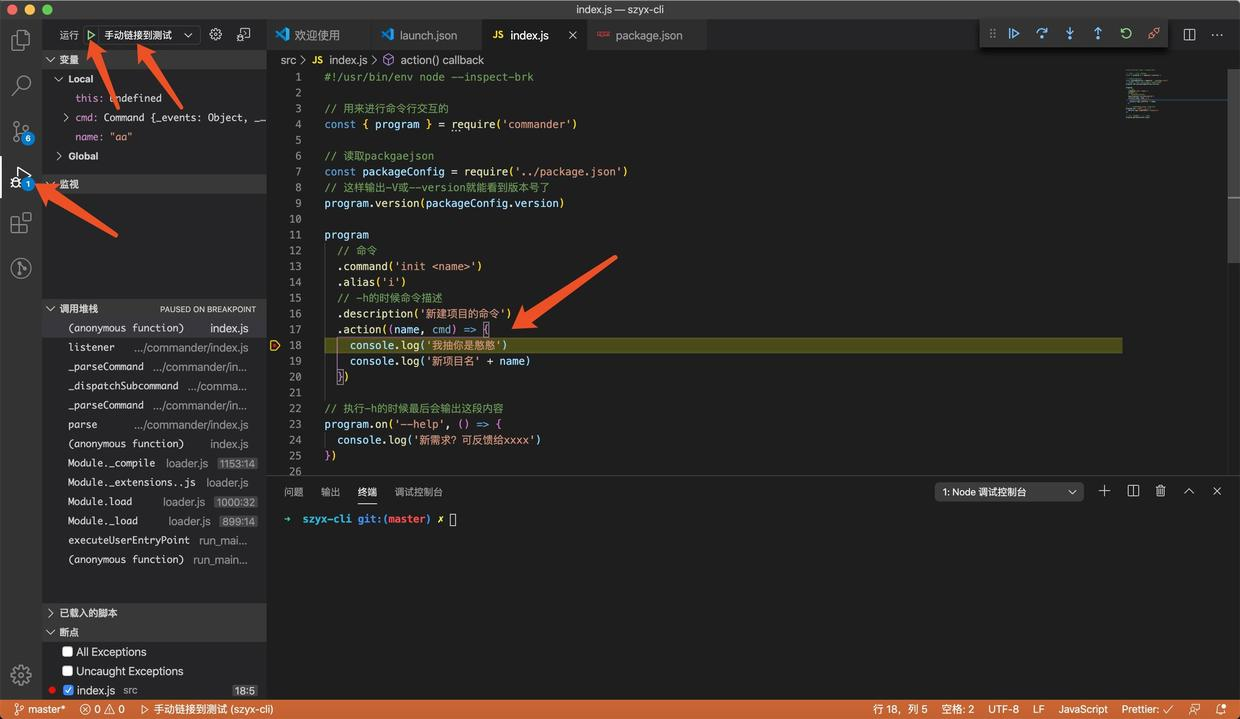Step into in the debug toolbar
Viewport: 1240px width, 719px height.
pos(1069,33)
